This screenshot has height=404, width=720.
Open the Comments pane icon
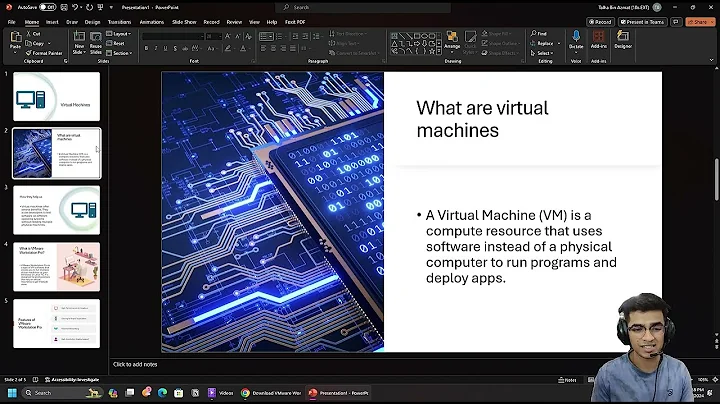(x=675, y=22)
